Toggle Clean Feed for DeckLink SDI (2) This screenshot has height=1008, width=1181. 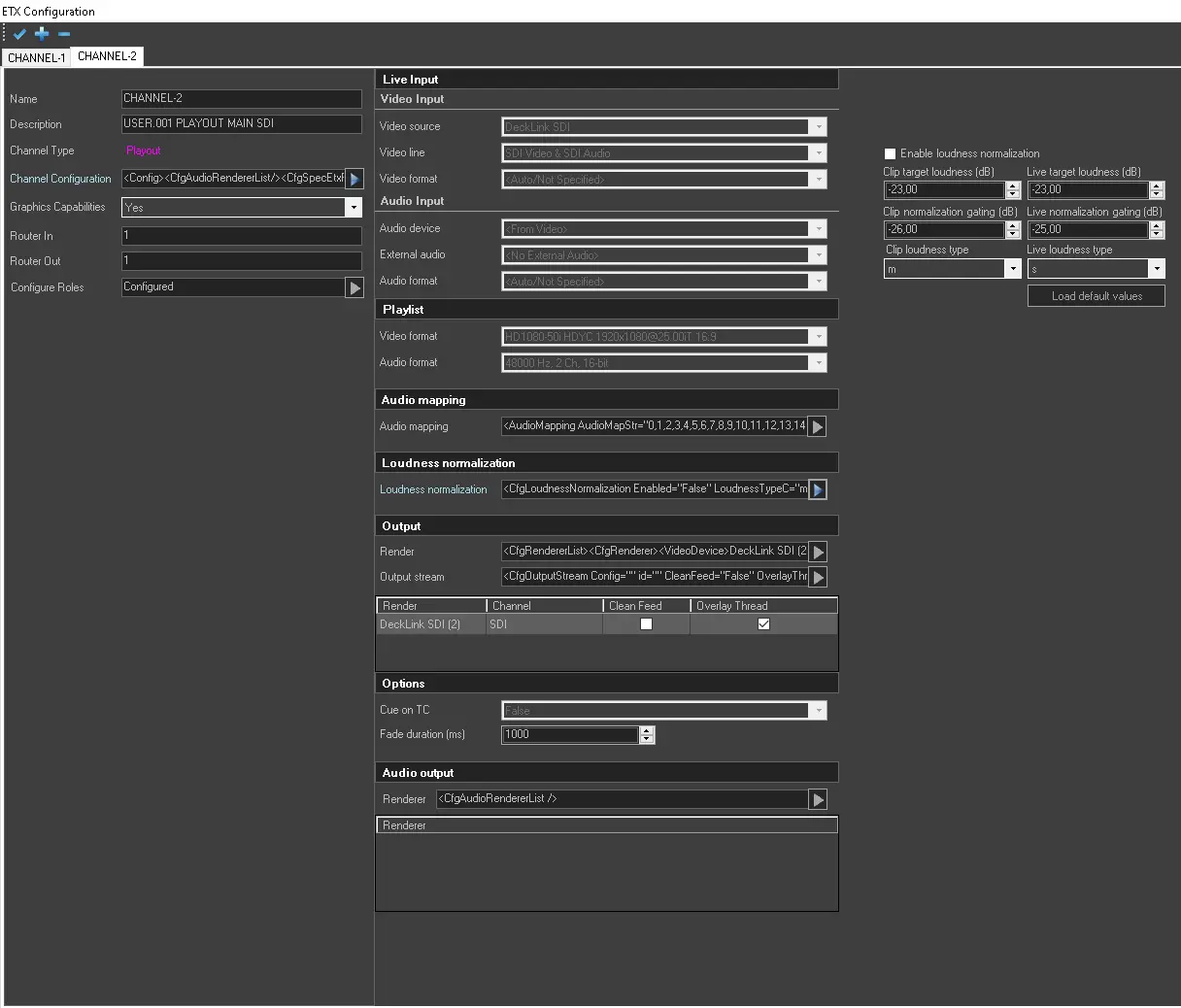[646, 624]
